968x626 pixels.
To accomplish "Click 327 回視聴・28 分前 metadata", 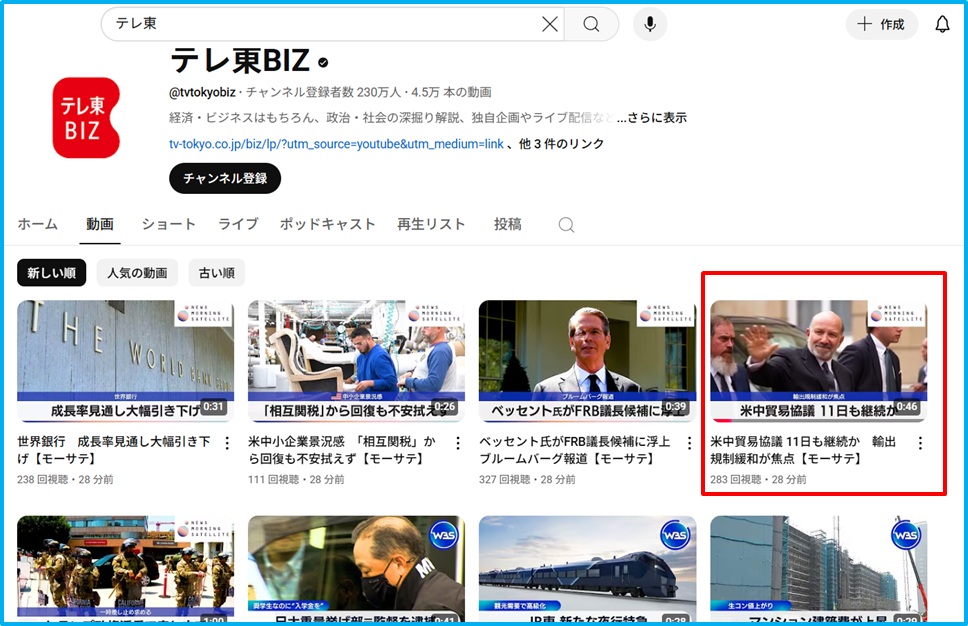I will tap(527, 479).
